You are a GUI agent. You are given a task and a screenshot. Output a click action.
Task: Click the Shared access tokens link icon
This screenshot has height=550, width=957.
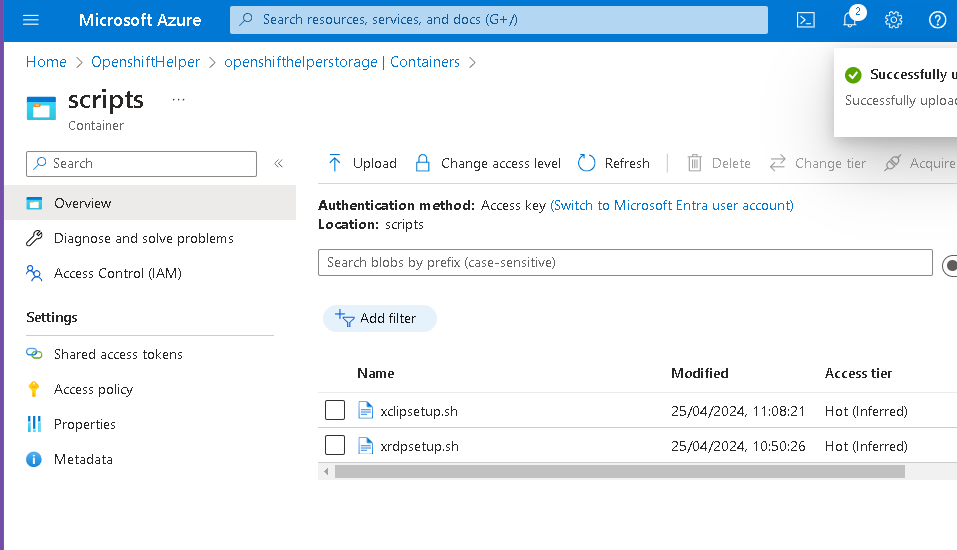[34, 354]
